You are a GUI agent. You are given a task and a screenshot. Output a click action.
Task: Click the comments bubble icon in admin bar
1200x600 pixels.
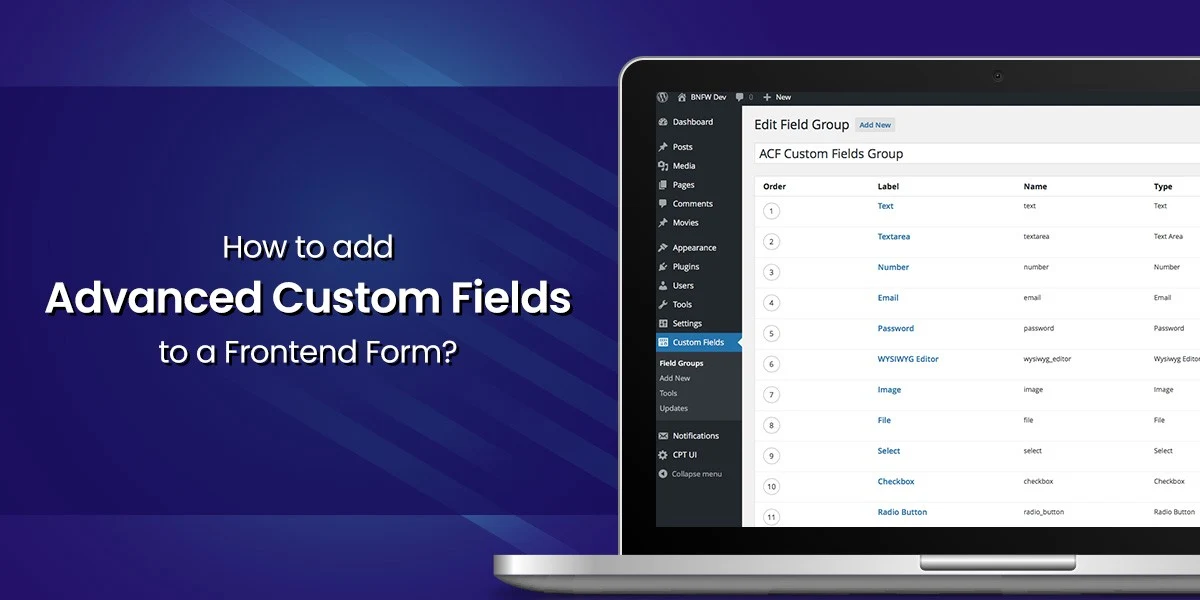tap(740, 97)
